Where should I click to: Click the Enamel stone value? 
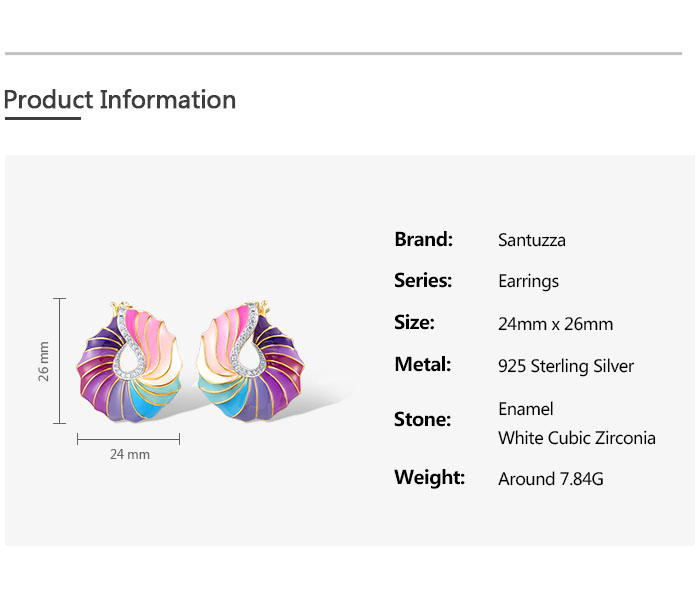click(x=526, y=409)
